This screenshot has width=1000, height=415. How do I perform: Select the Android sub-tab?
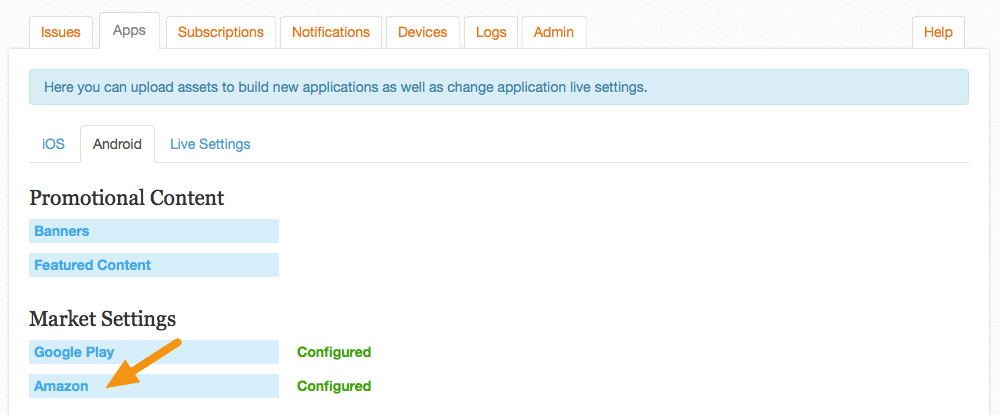tap(117, 144)
